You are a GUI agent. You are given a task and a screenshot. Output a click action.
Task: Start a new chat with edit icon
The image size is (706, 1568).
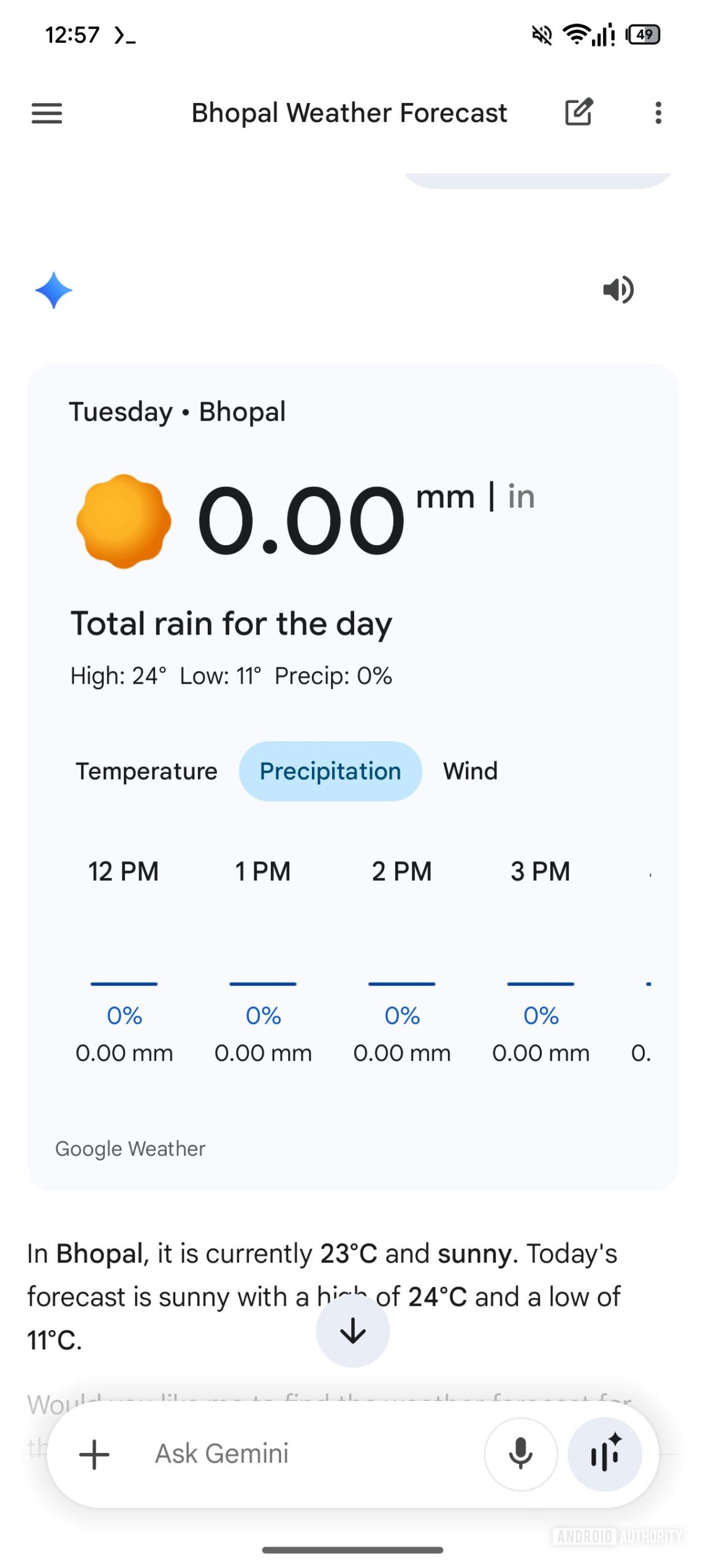[x=578, y=112]
